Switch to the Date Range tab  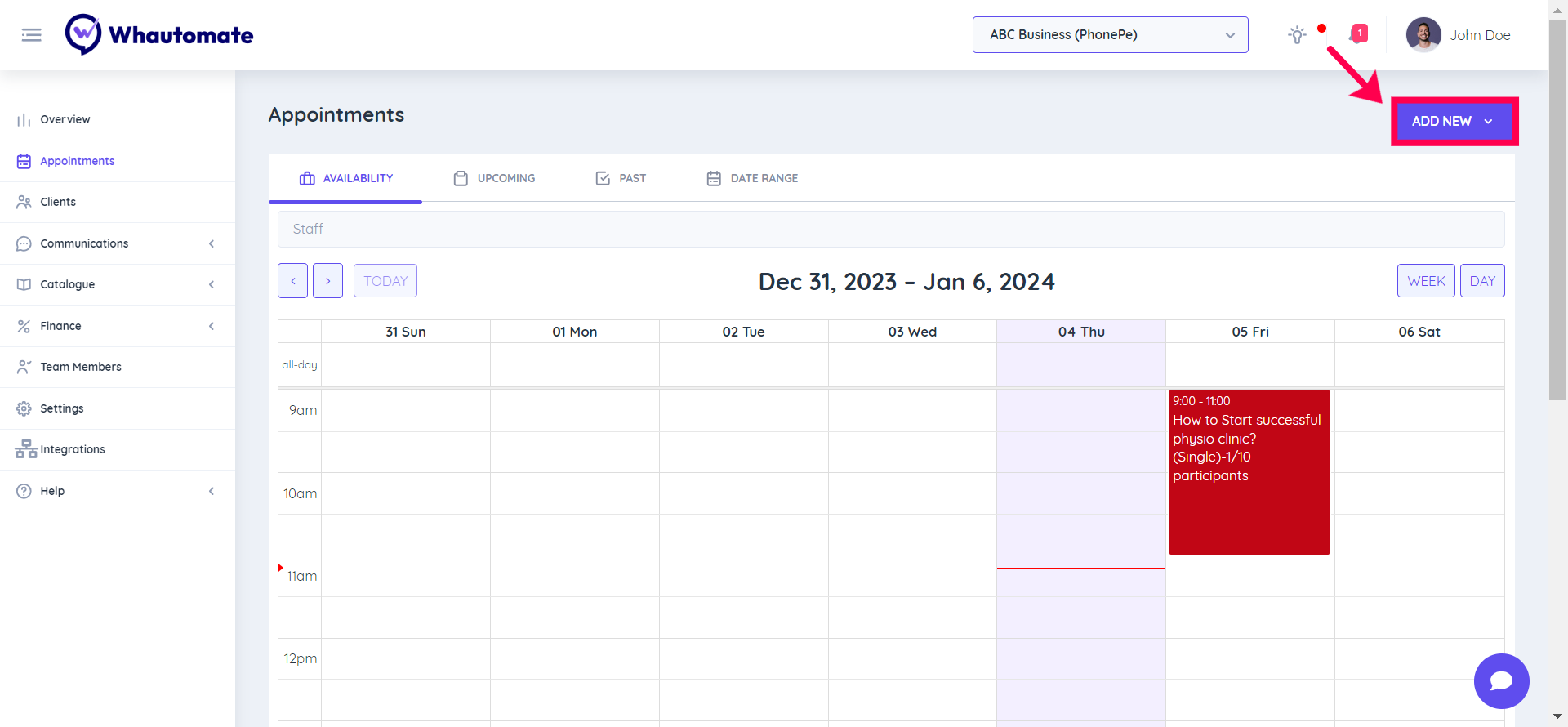pyautogui.click(x=752, y=178)
